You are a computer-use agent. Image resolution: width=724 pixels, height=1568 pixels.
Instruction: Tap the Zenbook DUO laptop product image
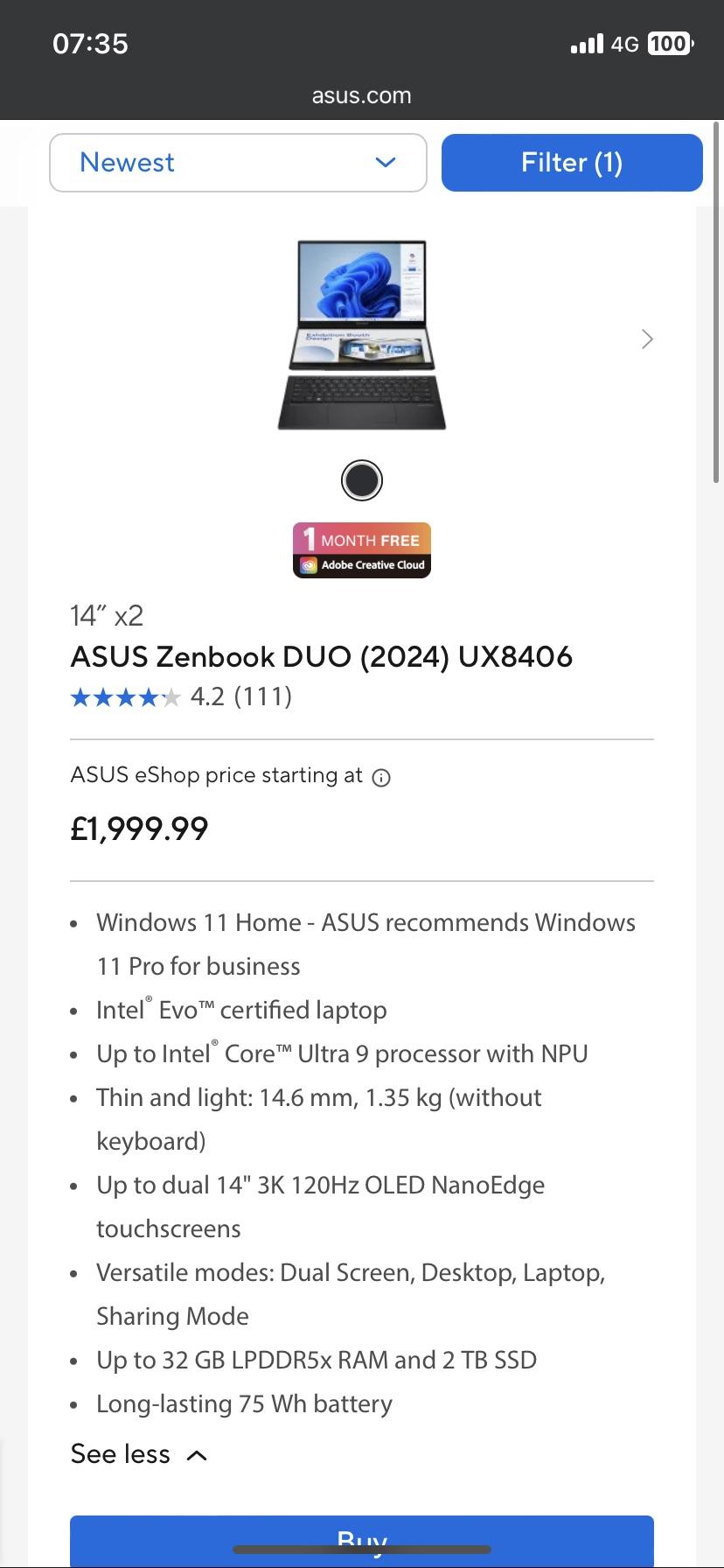[362, 335]
